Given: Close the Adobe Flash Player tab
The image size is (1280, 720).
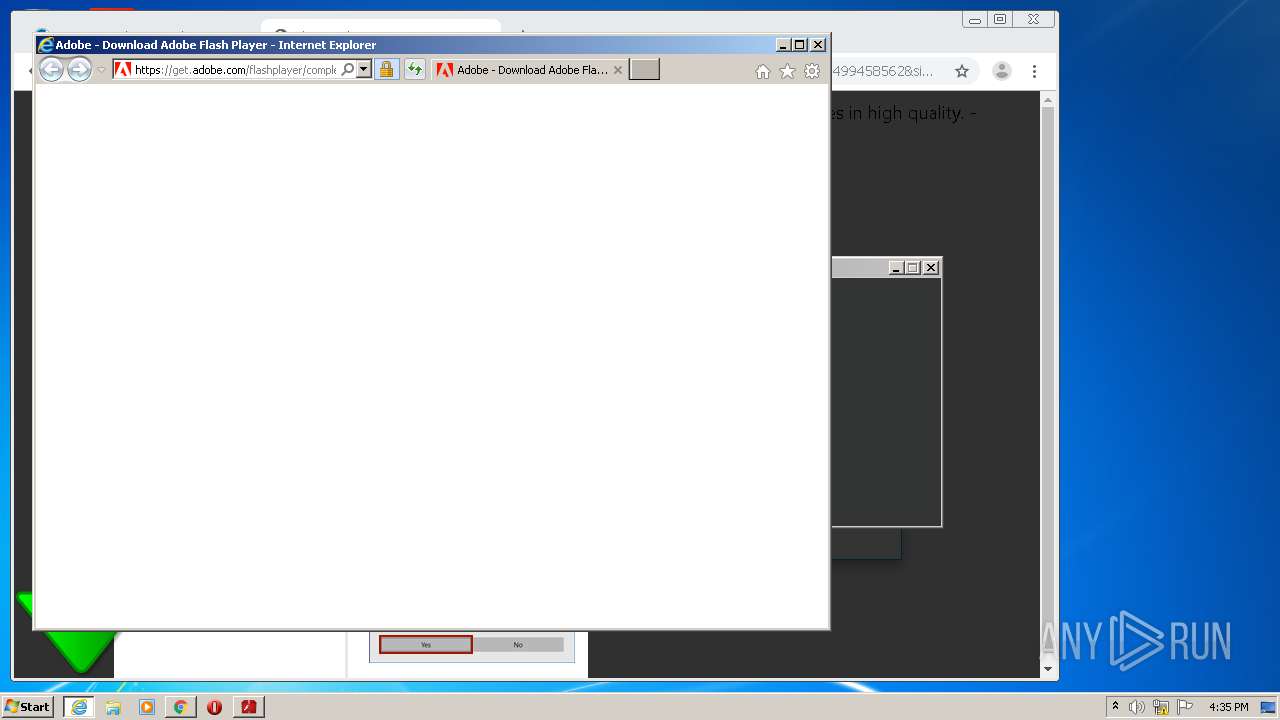Looking at the screenshot, I should 618,70.
